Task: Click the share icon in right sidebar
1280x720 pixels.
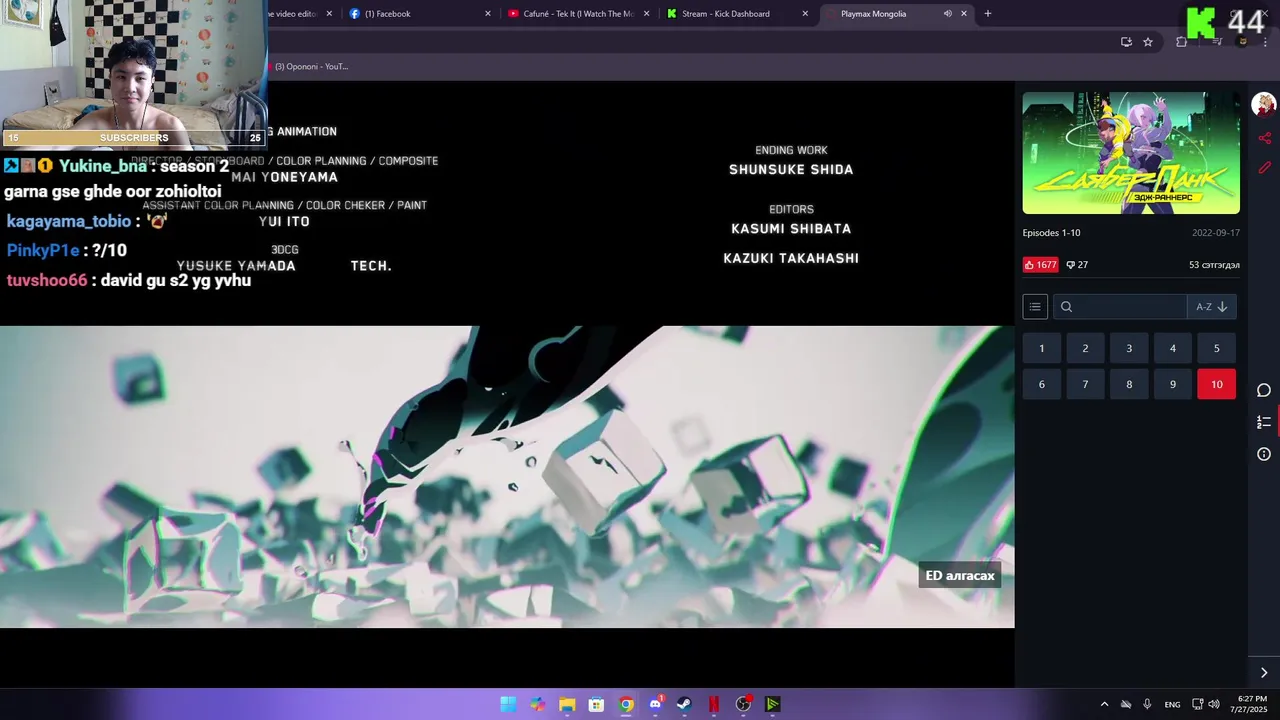Action: (1264, 137)
